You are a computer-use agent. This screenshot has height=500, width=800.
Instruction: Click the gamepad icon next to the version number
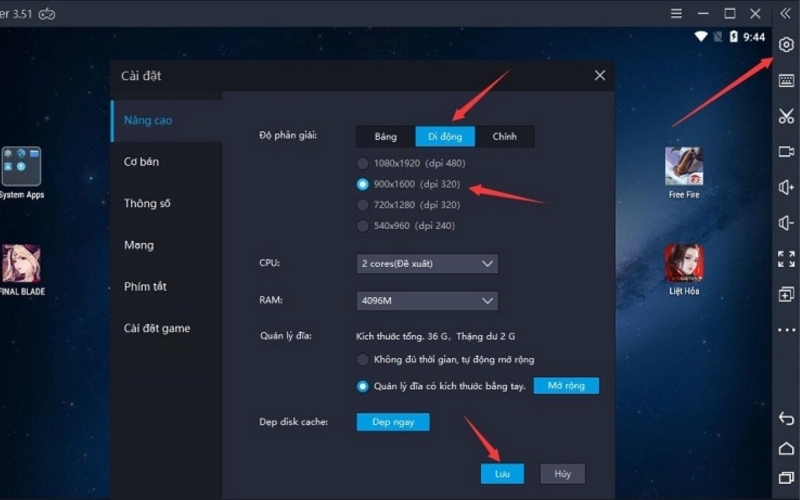tap(47, 14)
